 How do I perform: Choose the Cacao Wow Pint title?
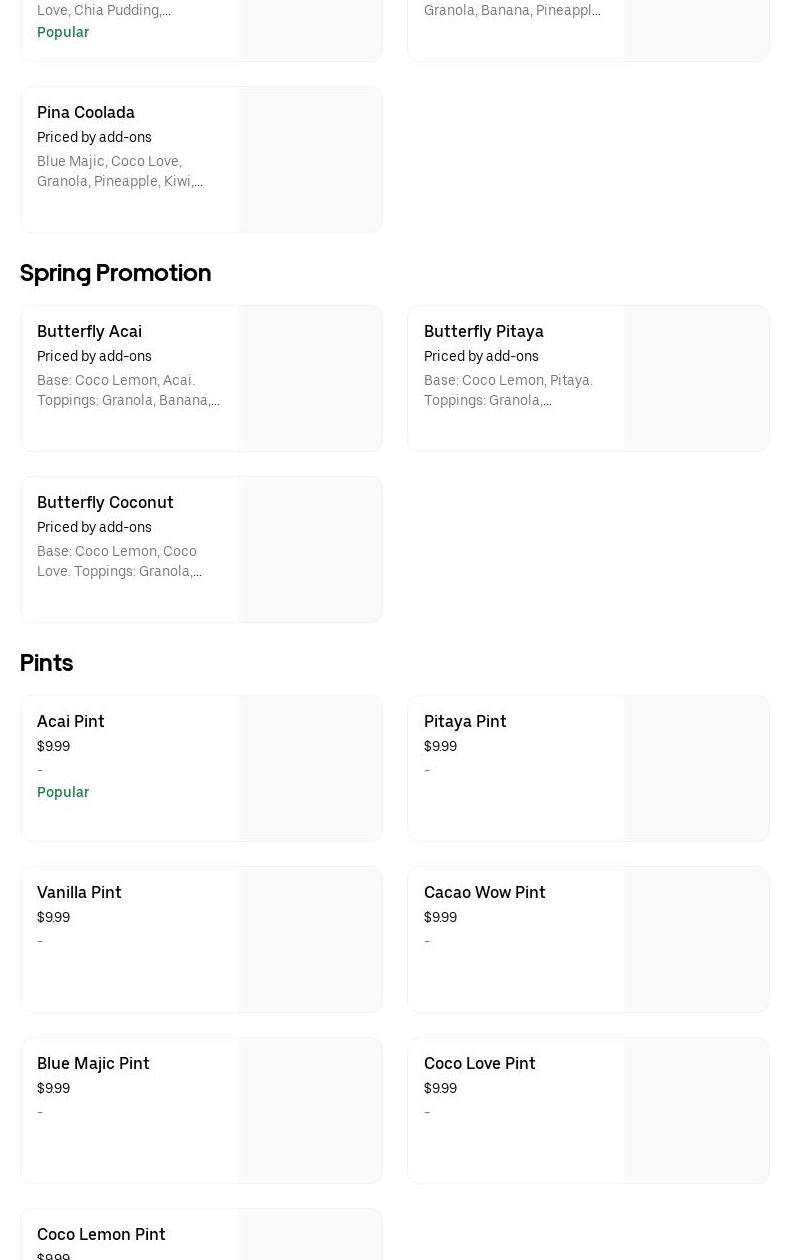tap(484, 892)
